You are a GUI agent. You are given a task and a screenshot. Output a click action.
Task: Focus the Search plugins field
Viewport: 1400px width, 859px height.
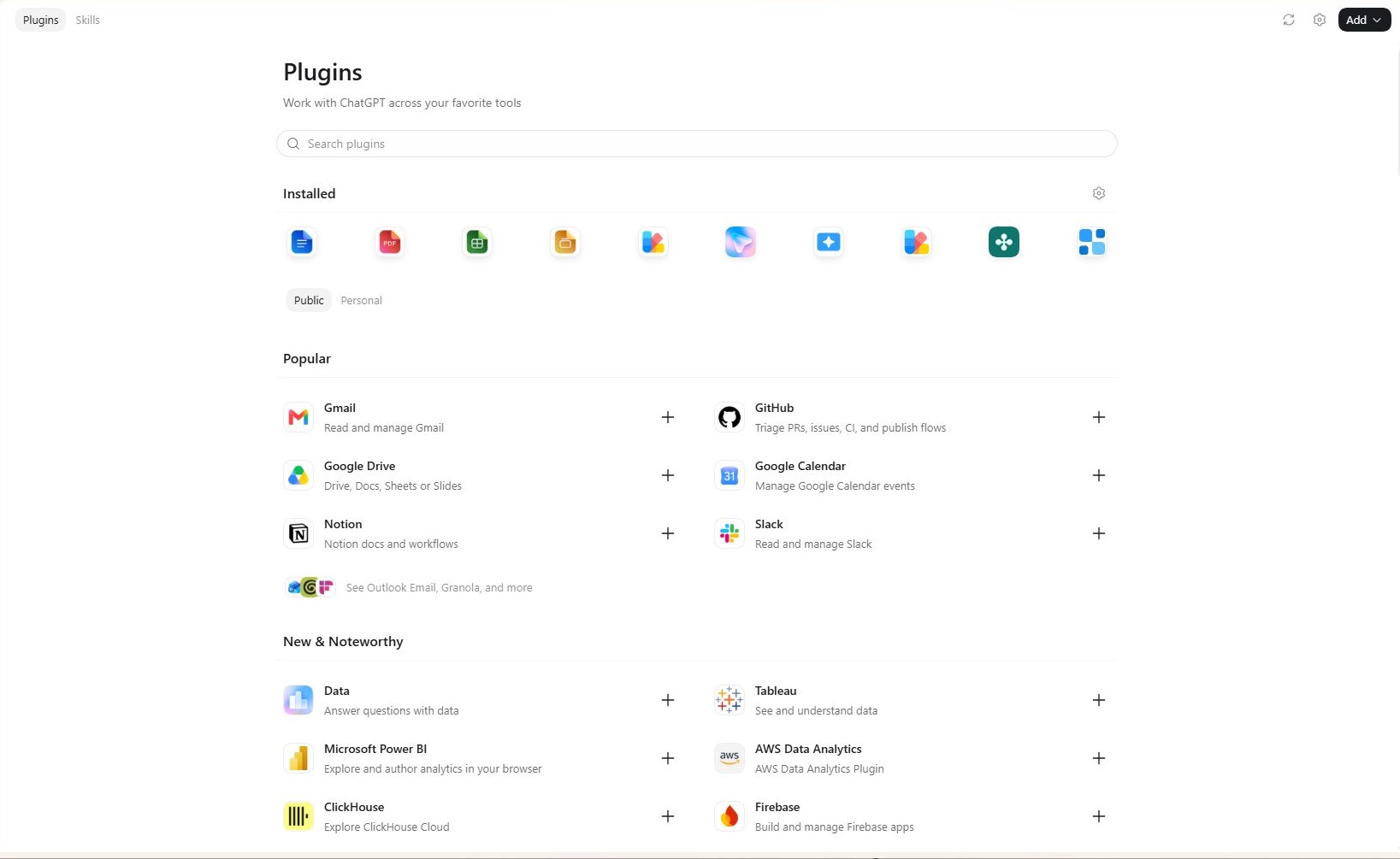click(696, 144)
